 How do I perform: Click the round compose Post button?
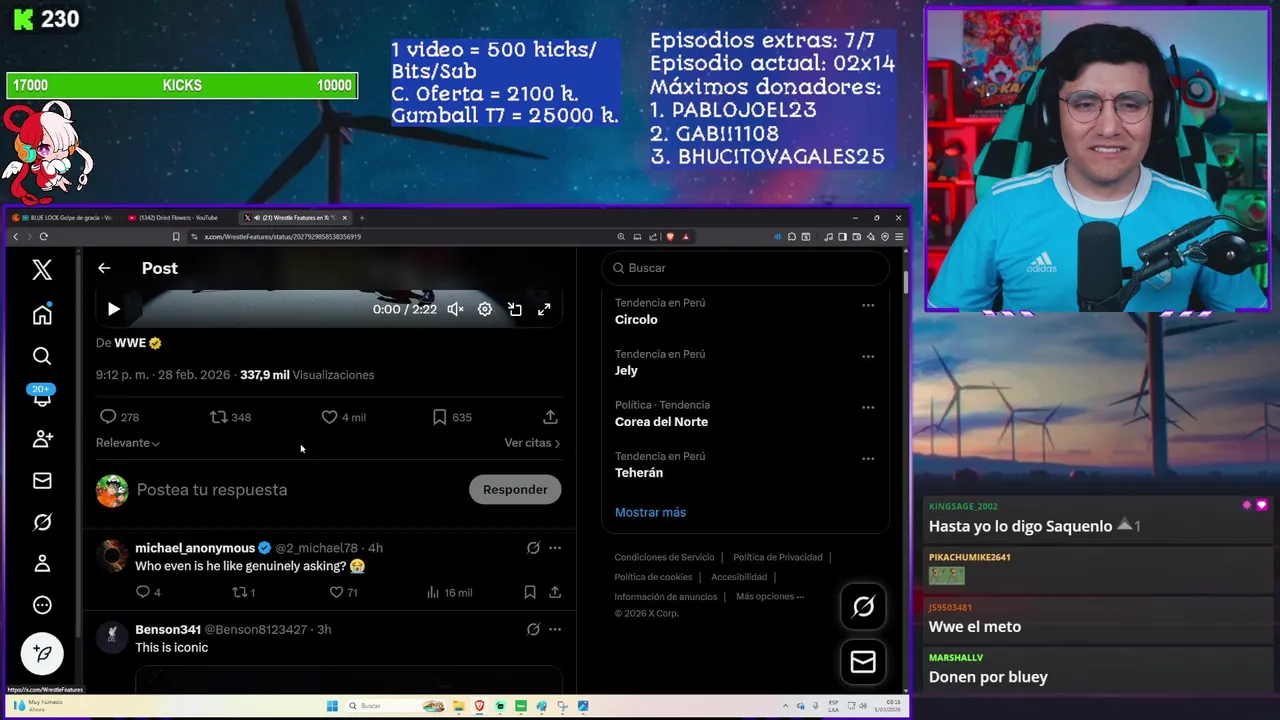pos(42,654)
